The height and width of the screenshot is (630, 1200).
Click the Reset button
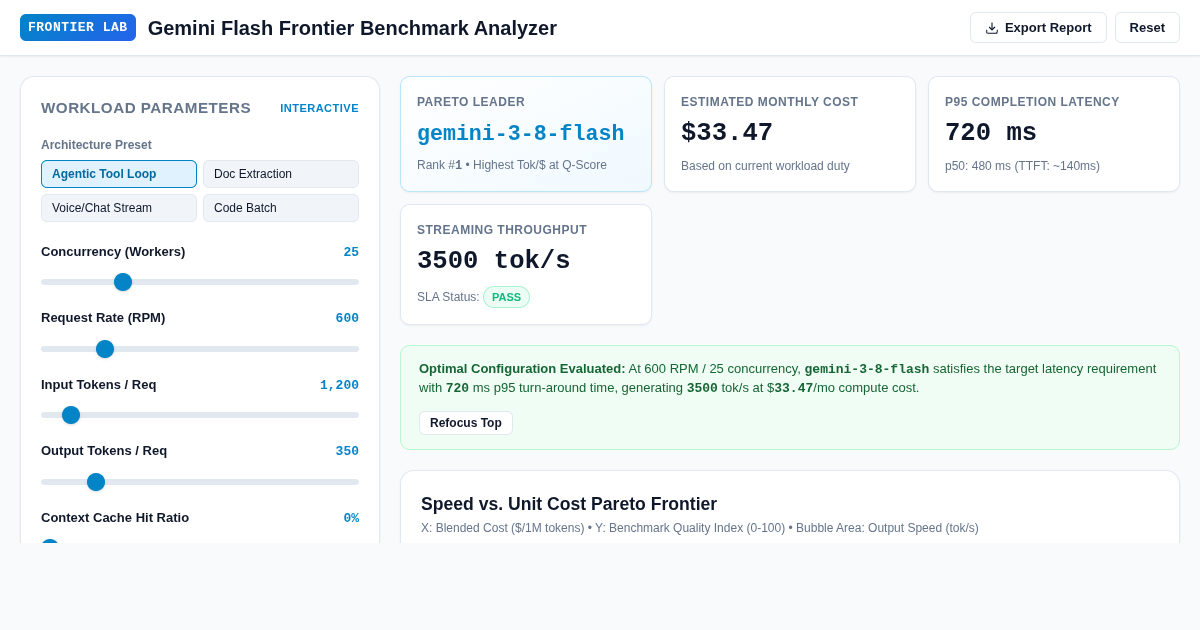coord(1147,28)
